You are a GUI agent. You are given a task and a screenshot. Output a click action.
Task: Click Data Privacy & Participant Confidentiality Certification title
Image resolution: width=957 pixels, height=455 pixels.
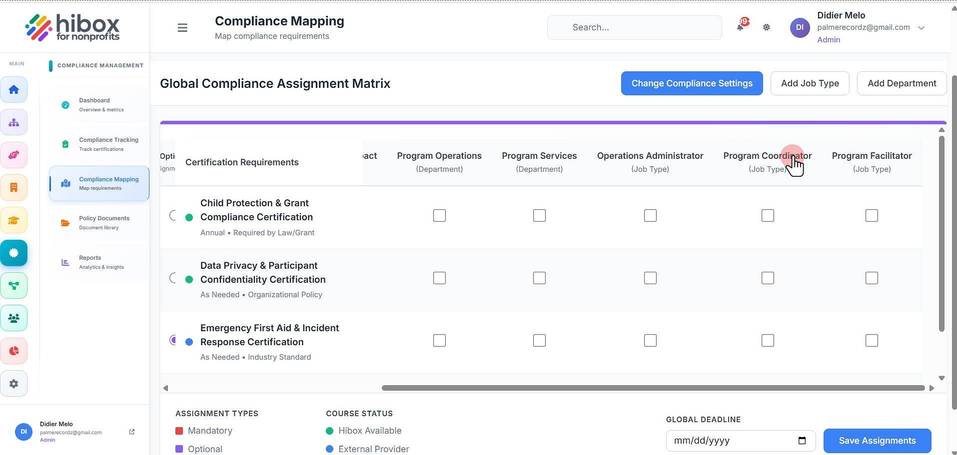263,272
